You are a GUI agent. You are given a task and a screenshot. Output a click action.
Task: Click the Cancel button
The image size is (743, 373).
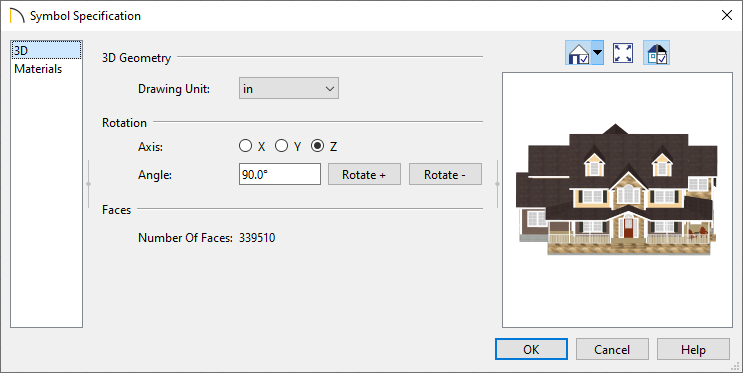612,349
